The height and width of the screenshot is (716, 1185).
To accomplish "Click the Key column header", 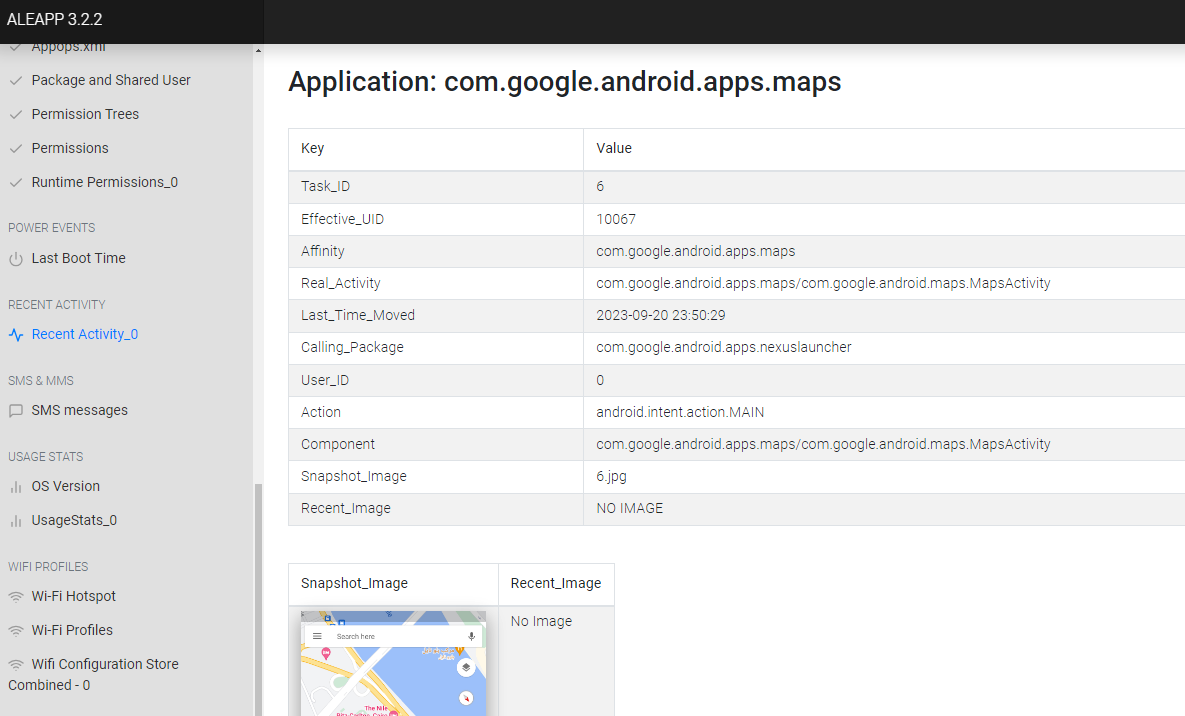I will (313, 148).
